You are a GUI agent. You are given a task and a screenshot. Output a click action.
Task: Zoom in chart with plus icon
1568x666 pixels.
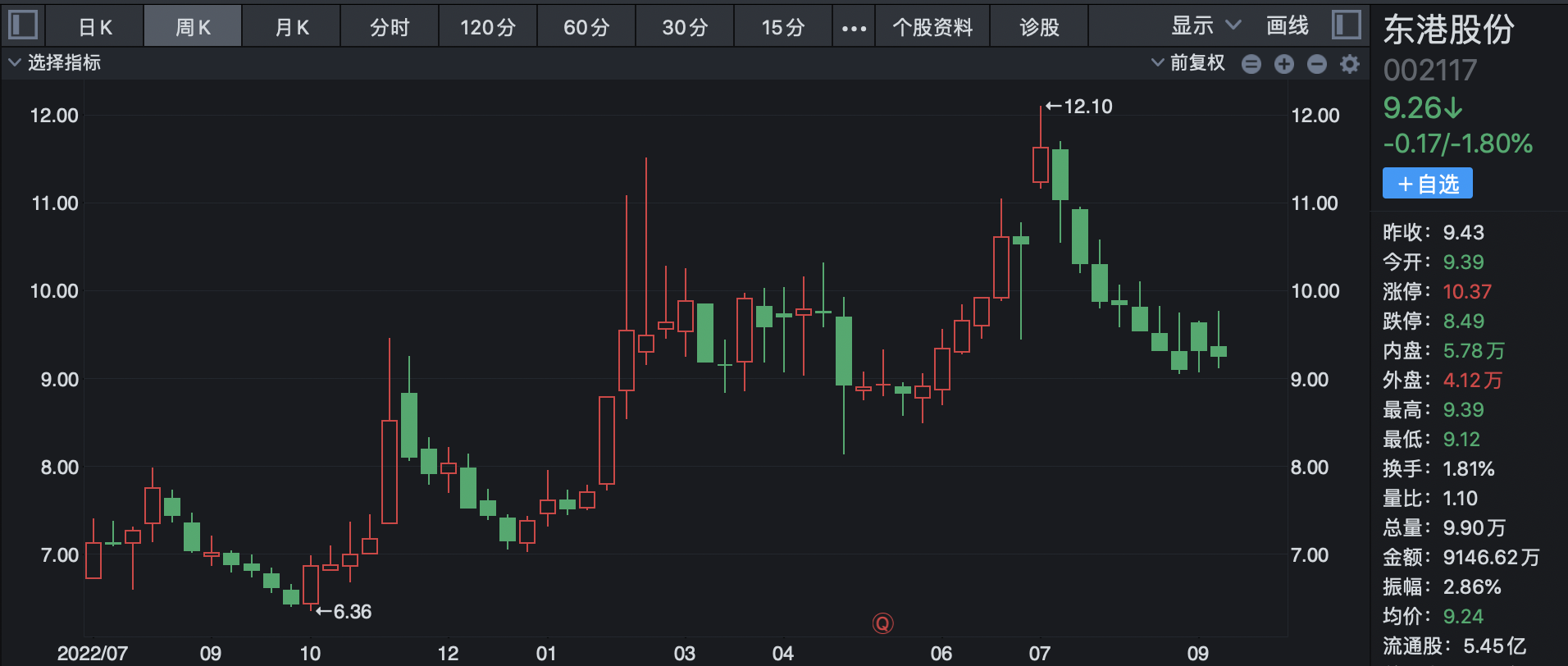coord(1284,64)
